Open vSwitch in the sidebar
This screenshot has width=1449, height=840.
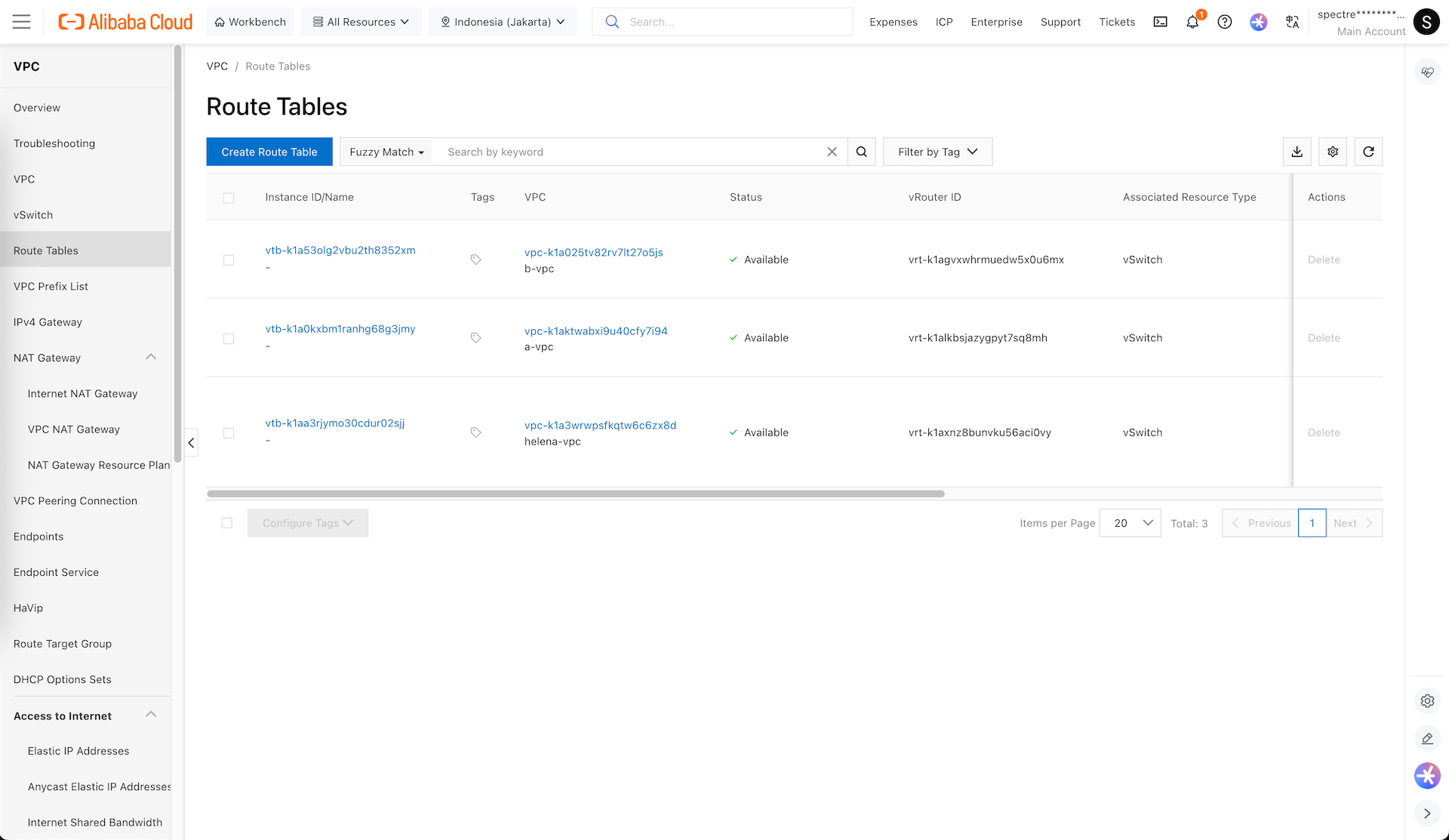(x=33, y=215)
